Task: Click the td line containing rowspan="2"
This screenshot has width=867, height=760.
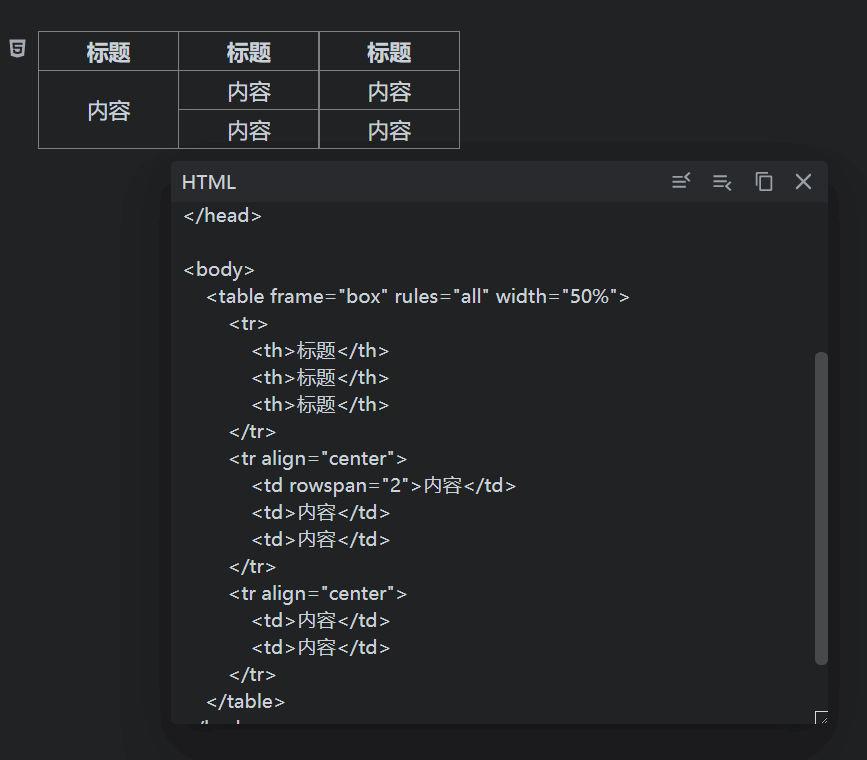Action: click(382, 485)
